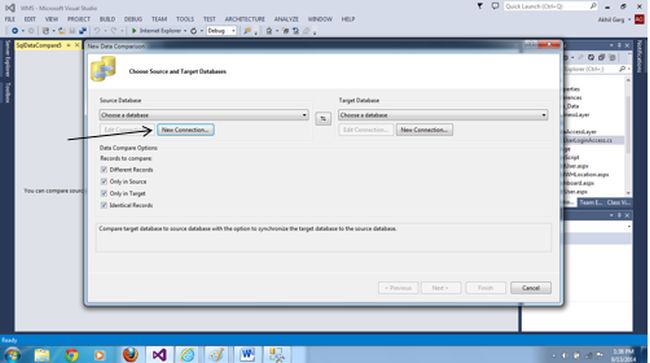650x363 pixels.
Task: Open Windows Explorer from taskbar
Action: point(42,355)
